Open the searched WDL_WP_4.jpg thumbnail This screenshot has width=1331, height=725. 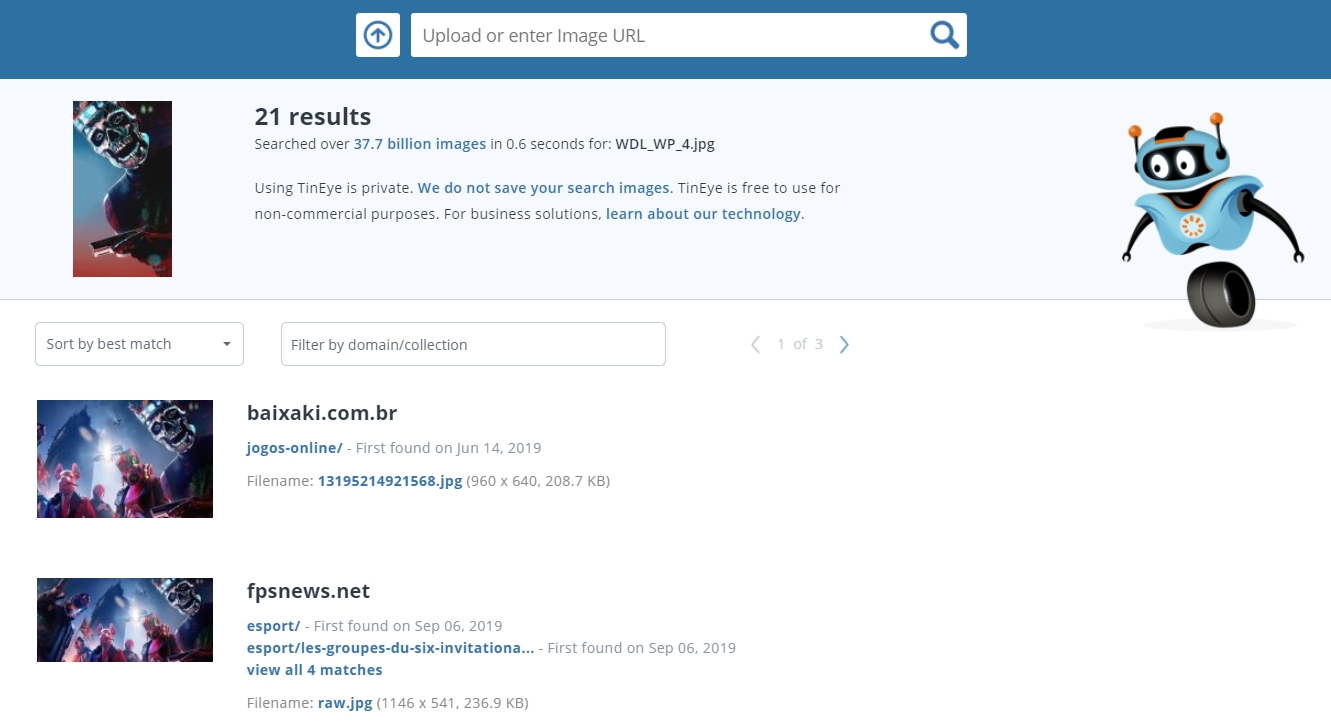[x=122, y=189]
